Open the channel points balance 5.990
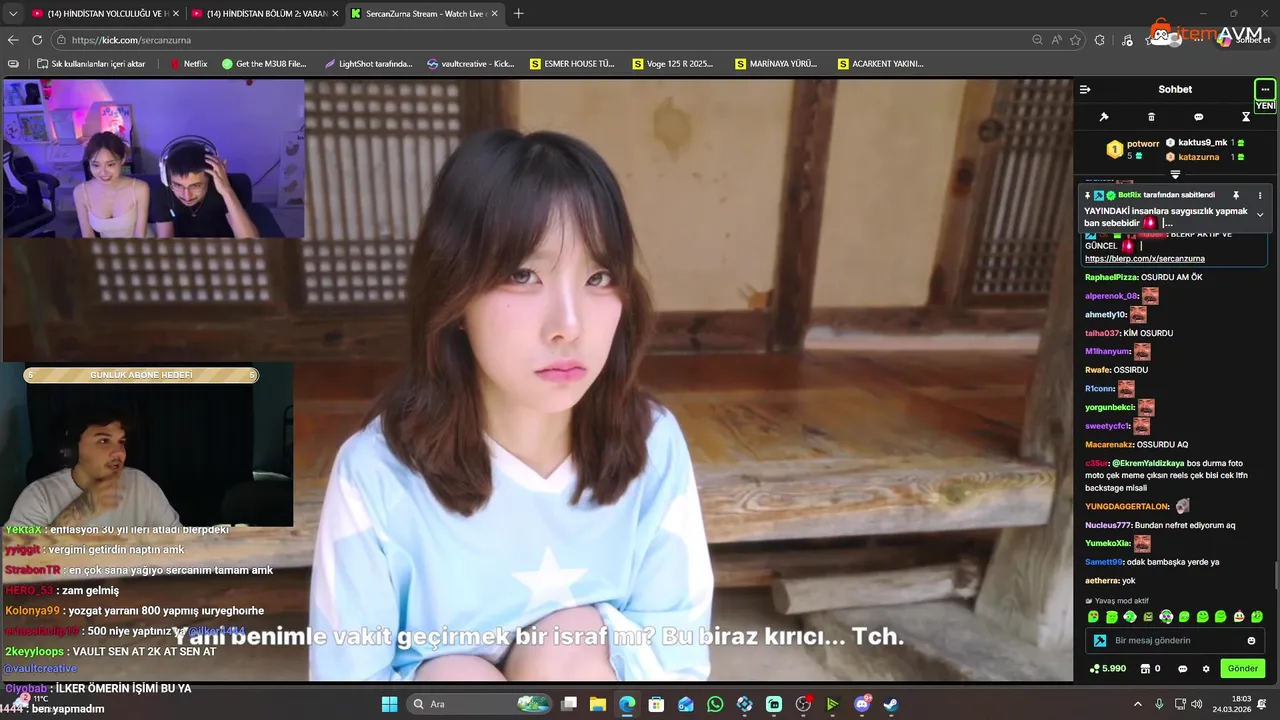Viewport: 1280px width, 720px height. pyautogui.click(x=1108, y=668)
